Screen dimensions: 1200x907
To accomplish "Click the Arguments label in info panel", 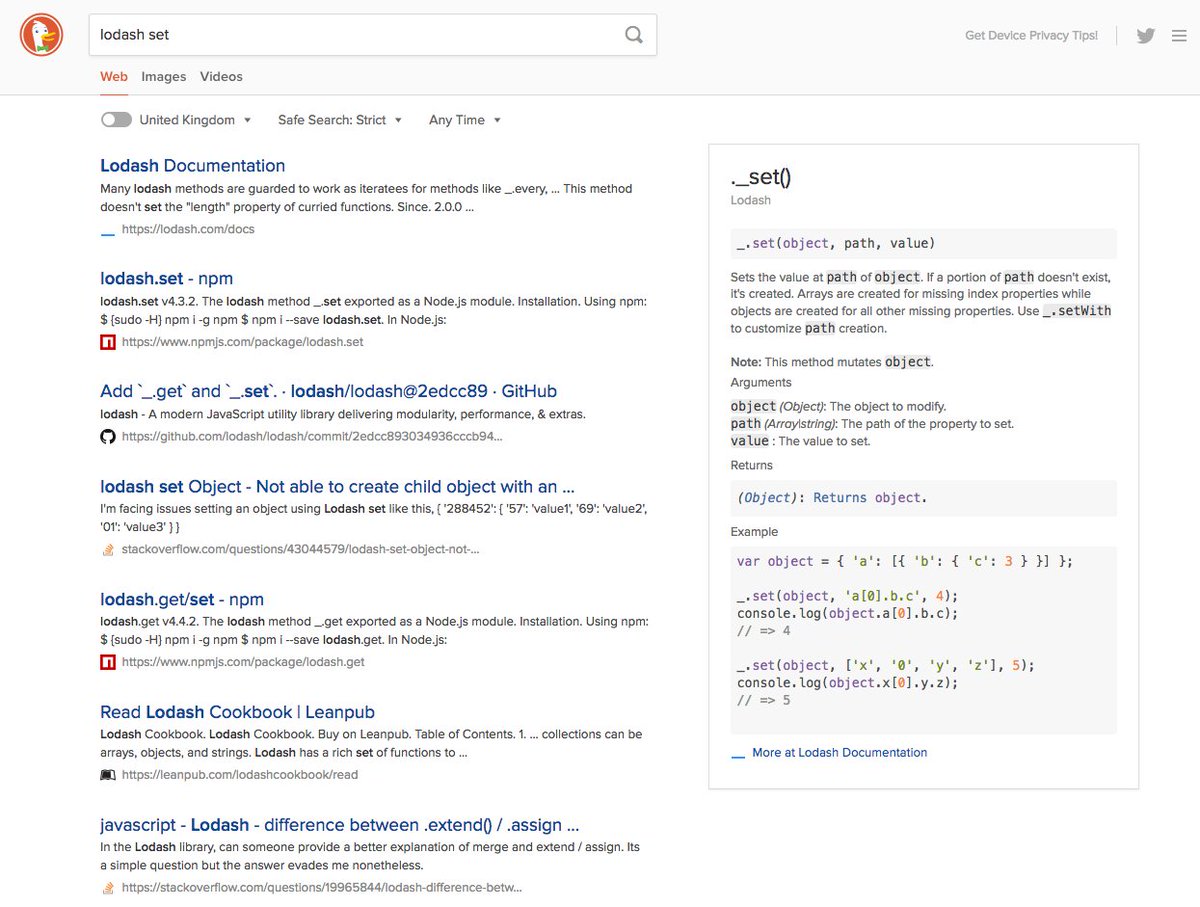I will pos(761,383).
